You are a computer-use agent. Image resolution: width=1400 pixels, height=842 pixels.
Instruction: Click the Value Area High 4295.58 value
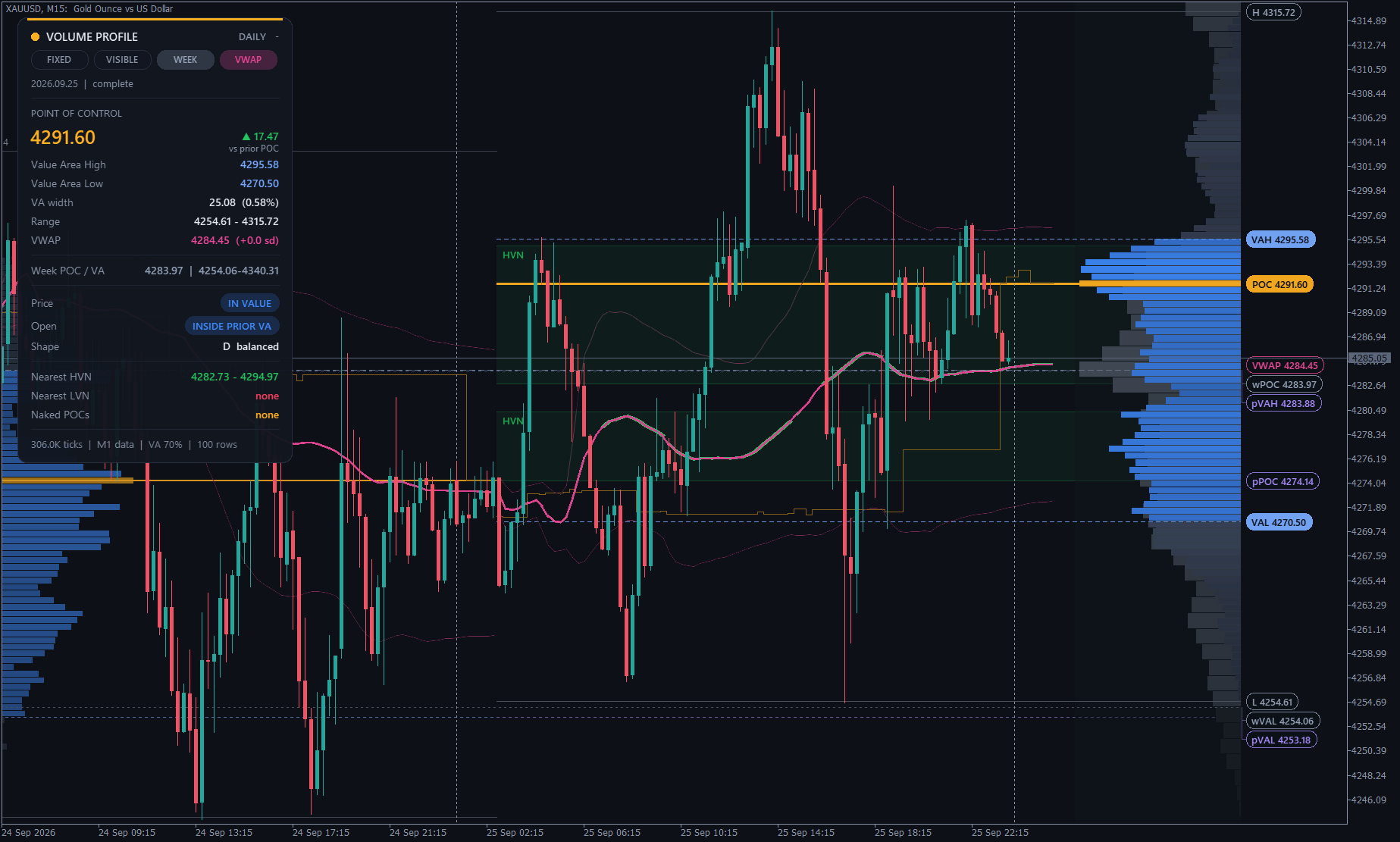tap(259, 164)
